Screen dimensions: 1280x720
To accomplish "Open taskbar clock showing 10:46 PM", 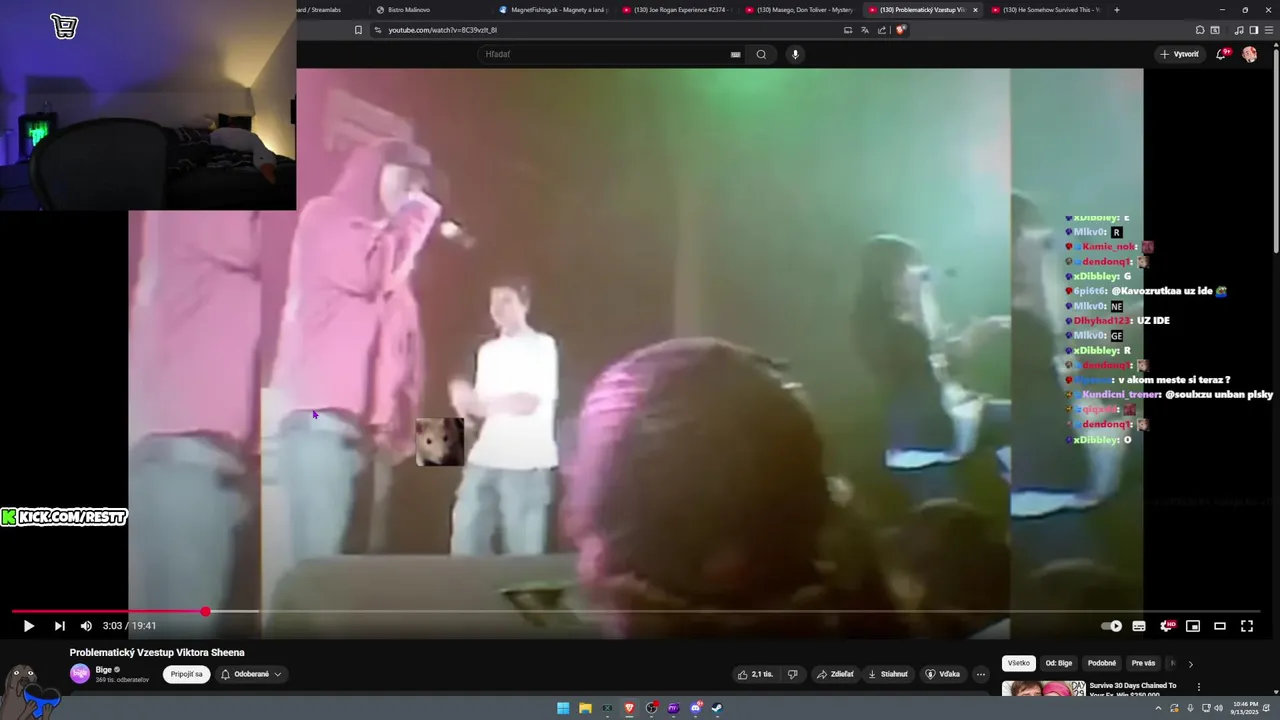I will (x=1245, y=707).
